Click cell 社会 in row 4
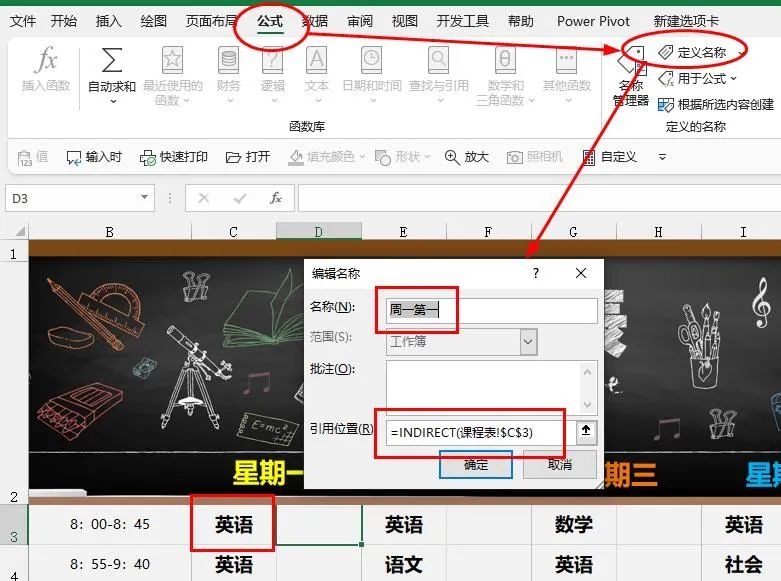Viewport: 781px width, 581px height. point(743,565)
